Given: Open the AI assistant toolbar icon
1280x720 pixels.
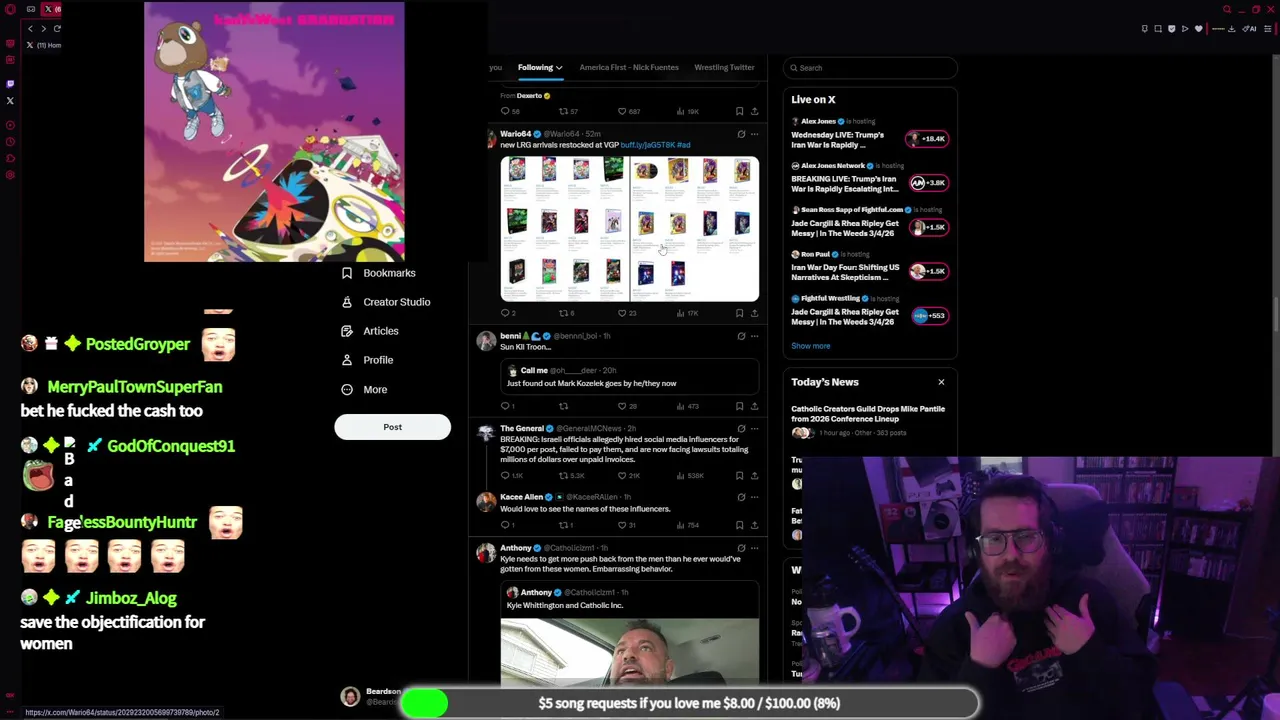Looking at the screenshot, I should coord(1249,28).
